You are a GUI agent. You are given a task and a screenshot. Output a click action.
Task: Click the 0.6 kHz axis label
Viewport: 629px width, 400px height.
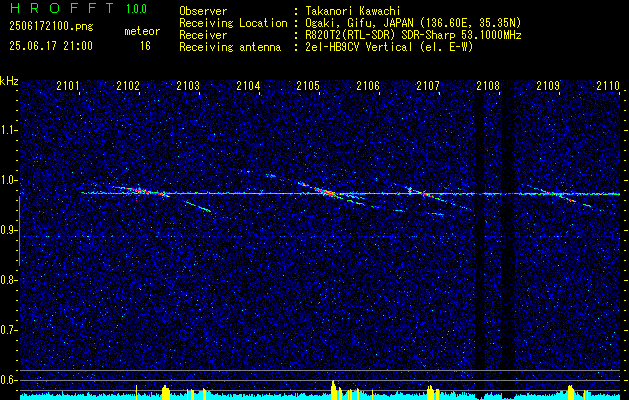(x=8, y=380)
